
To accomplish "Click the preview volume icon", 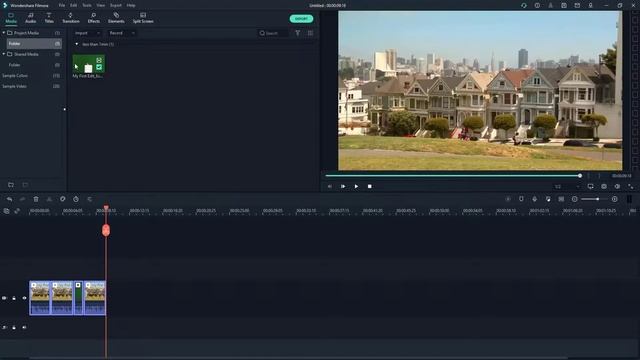I will click(x=617, y=187).
